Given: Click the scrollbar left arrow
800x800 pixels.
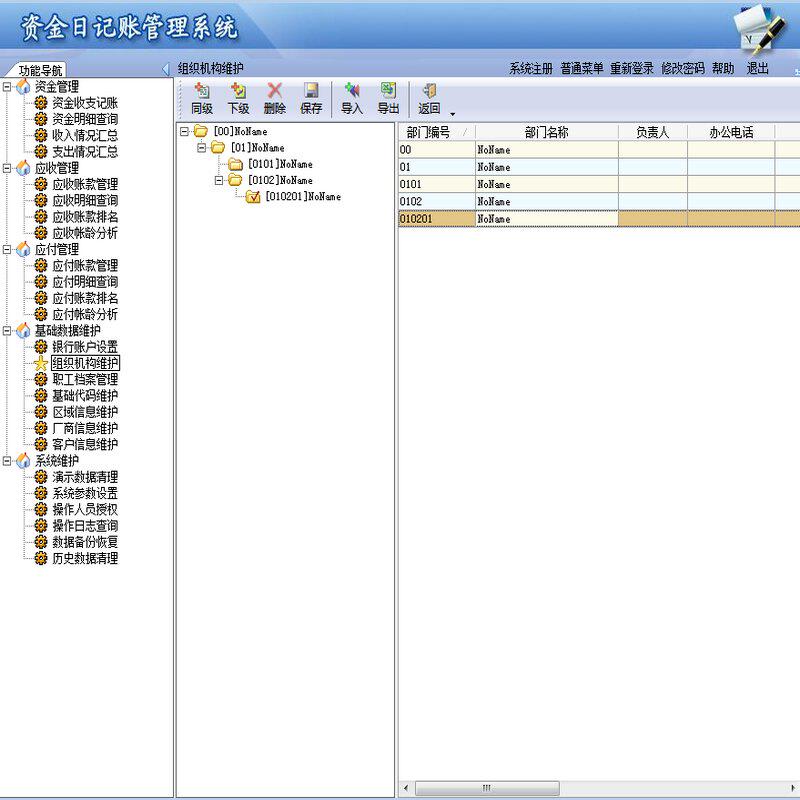Looking at the screenshot, I should (x=406, y=788).
